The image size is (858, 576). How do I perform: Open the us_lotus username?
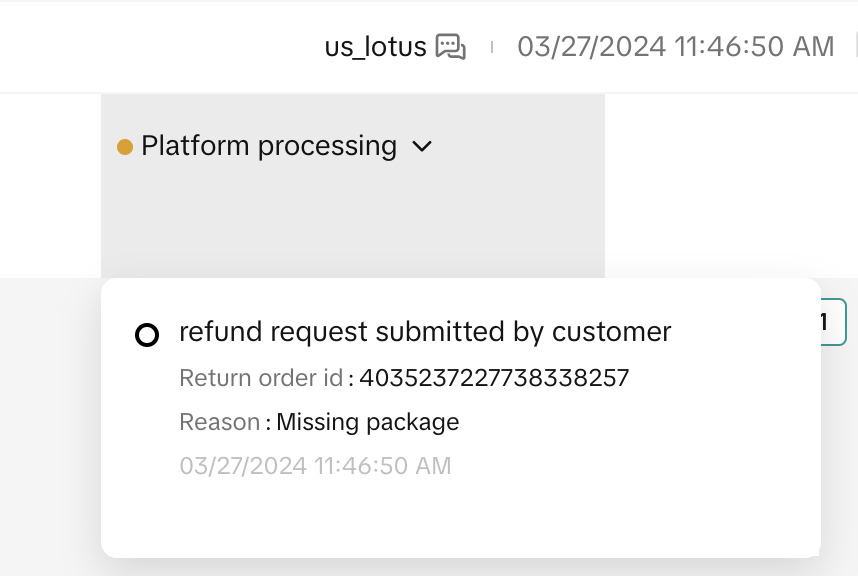click(375, 46)
